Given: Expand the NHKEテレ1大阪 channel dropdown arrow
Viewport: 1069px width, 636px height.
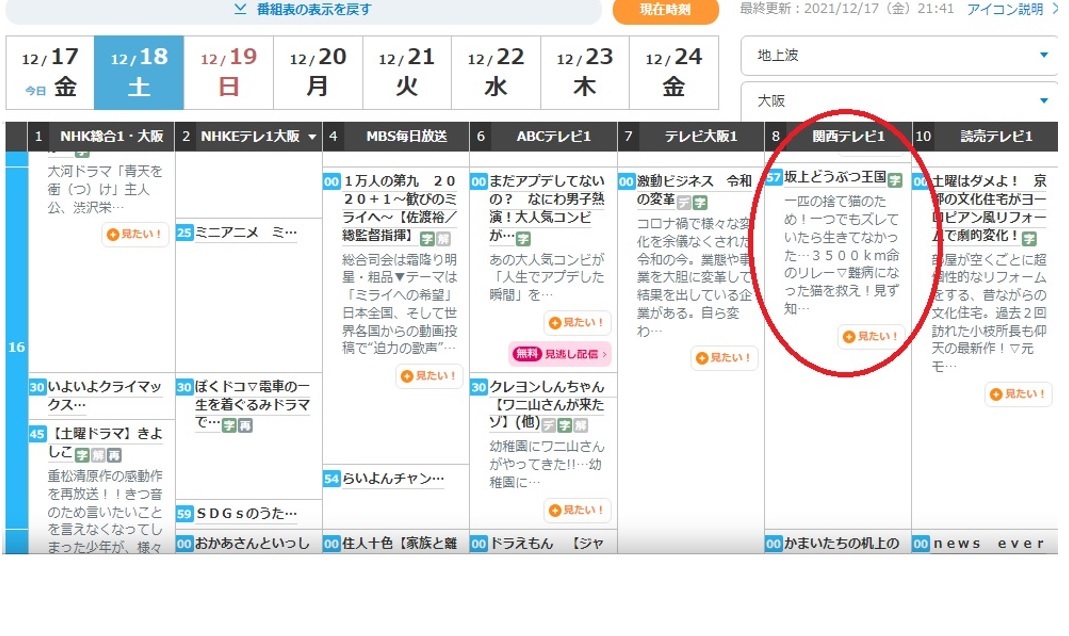Looking at the screenshot, I should click(x=312, y=137).
